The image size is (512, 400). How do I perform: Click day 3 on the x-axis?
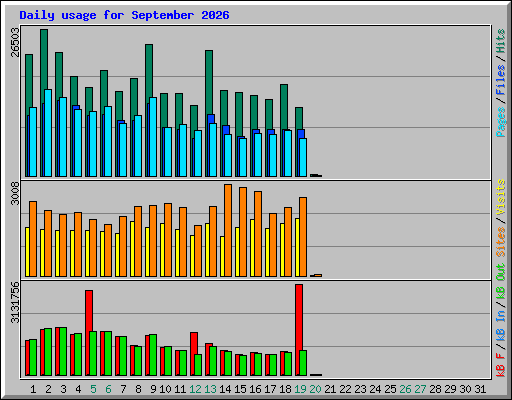(x=63, y=389)
